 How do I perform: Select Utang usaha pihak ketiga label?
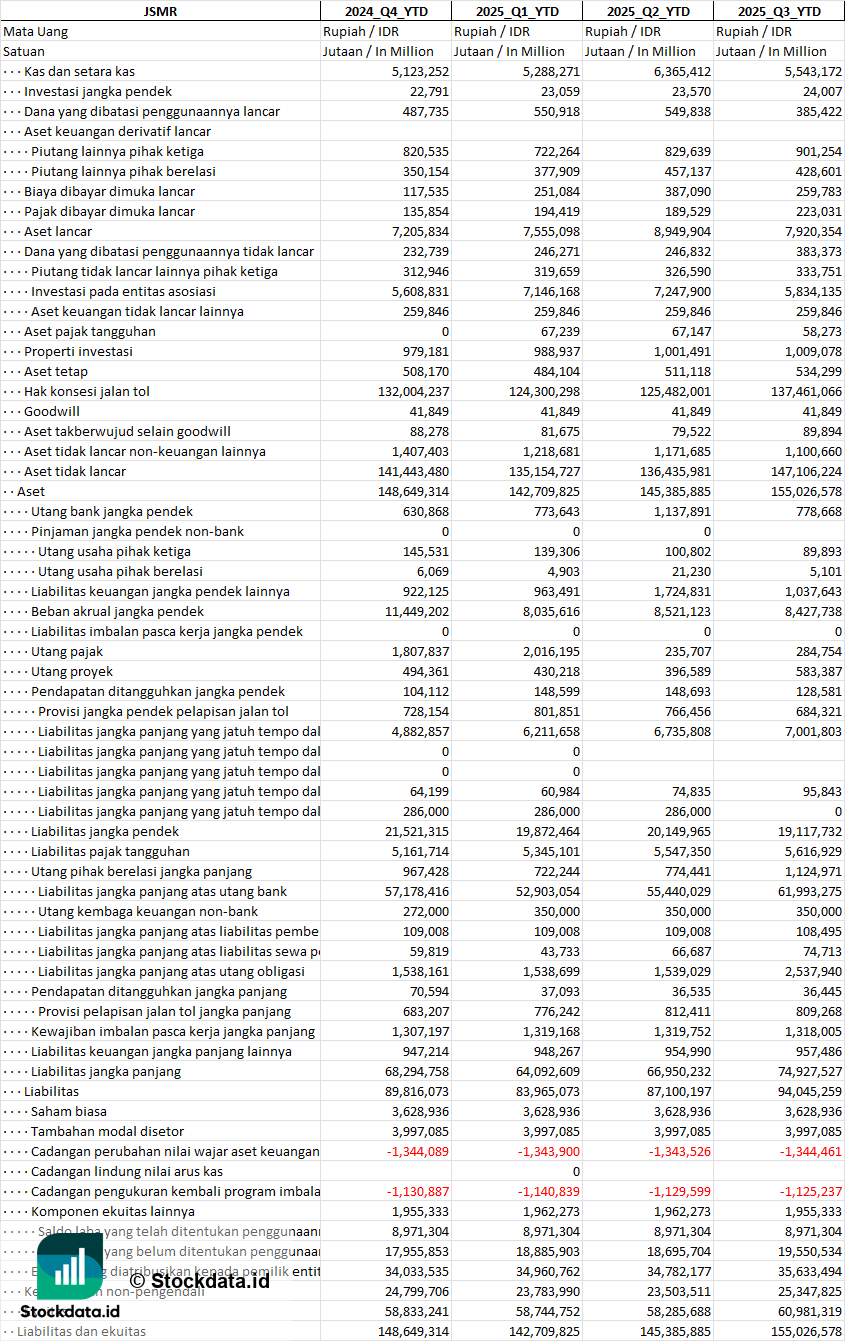[x=114, y=551]
